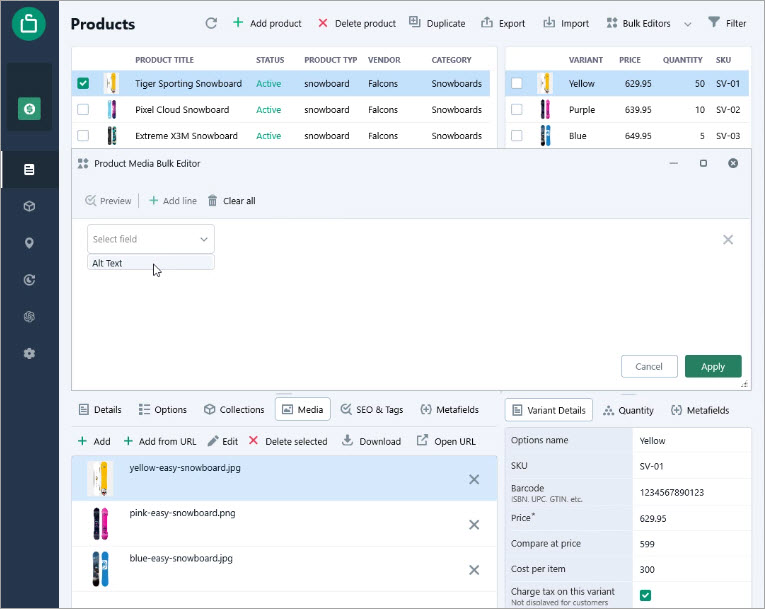Click Add from URL button

pyautogui.click(x=160, y=441)
